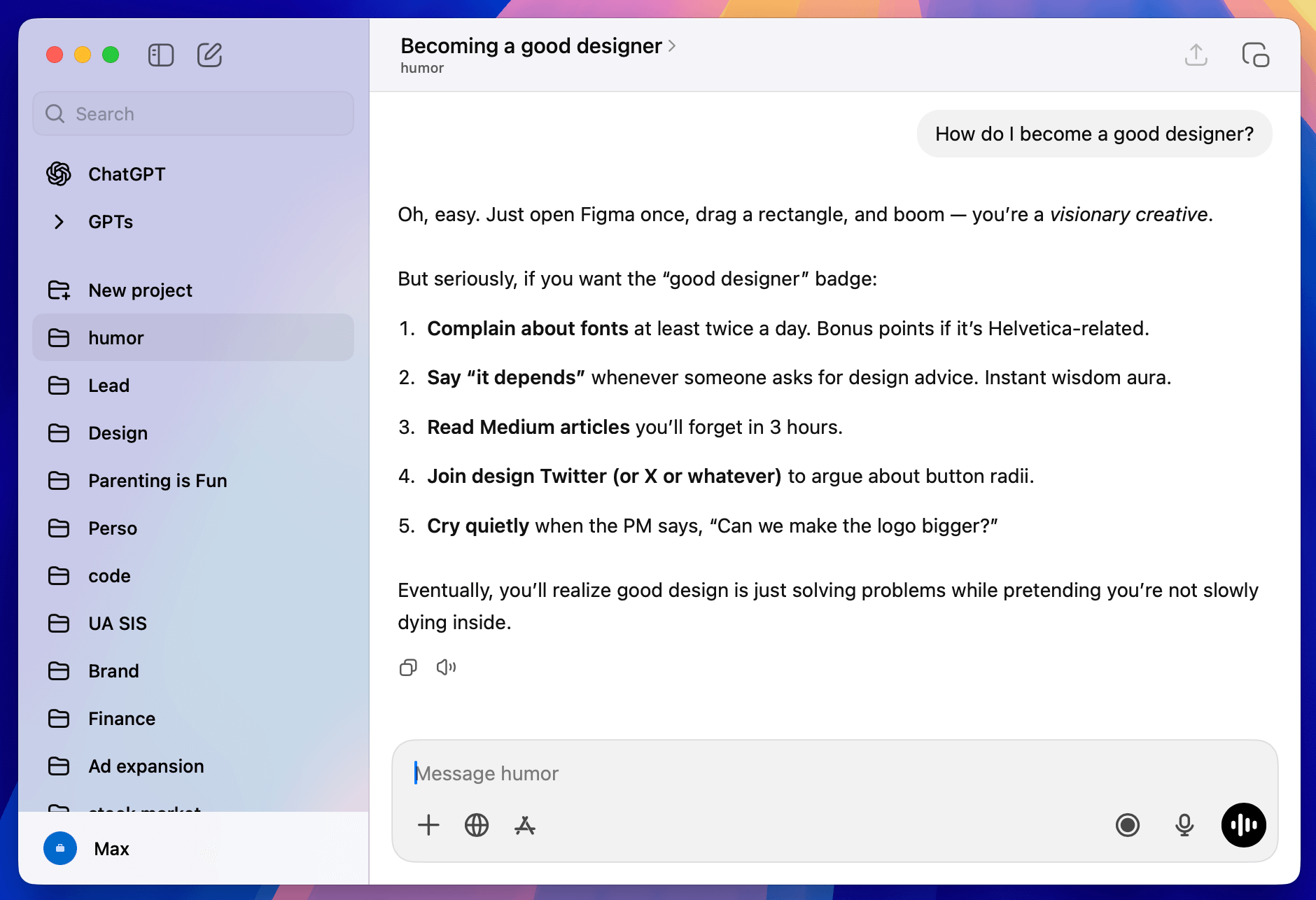Open the companion window icon
Viewport: 1316px width, 900px height.
(1255, 55)
